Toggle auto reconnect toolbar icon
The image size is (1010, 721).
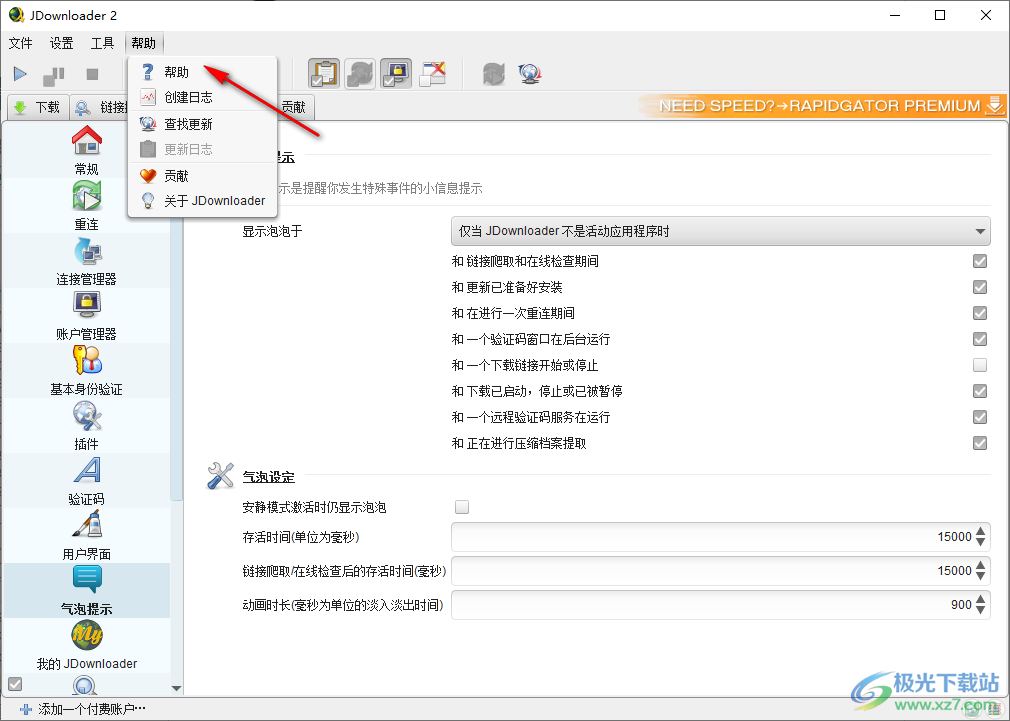coord(360,73)
